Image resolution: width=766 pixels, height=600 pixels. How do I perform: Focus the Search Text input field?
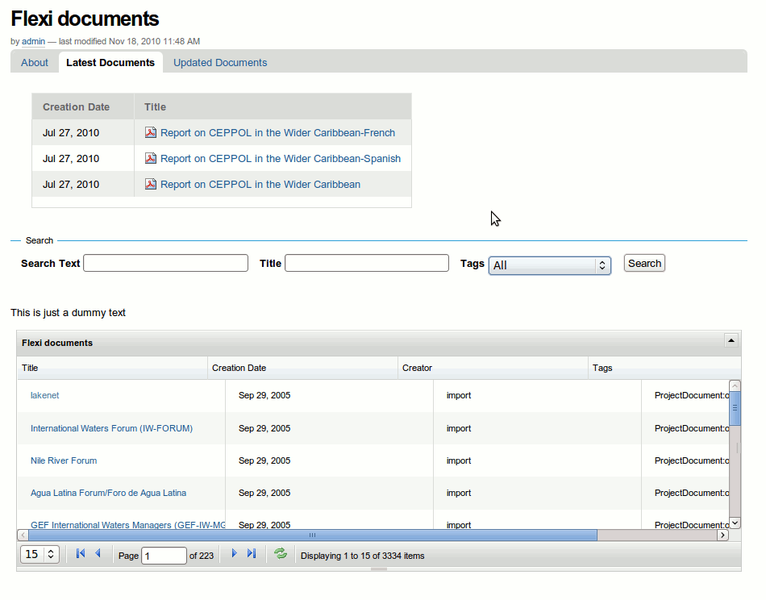(x=165, y=263)
